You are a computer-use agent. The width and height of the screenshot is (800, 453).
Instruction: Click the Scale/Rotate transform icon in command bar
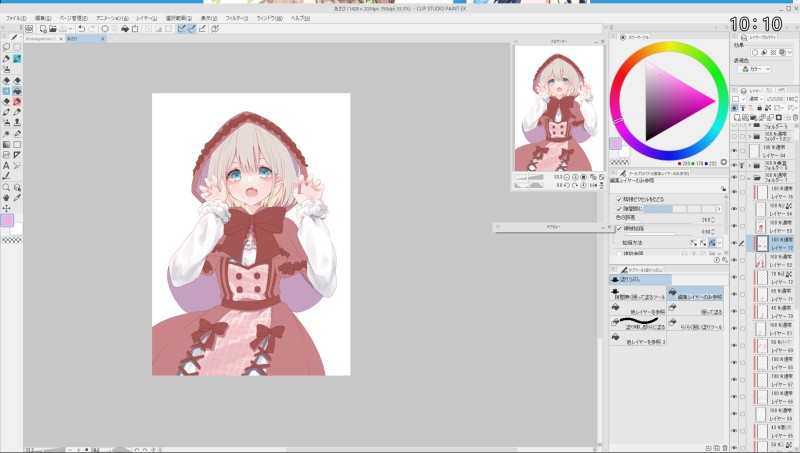pos(135,29)
